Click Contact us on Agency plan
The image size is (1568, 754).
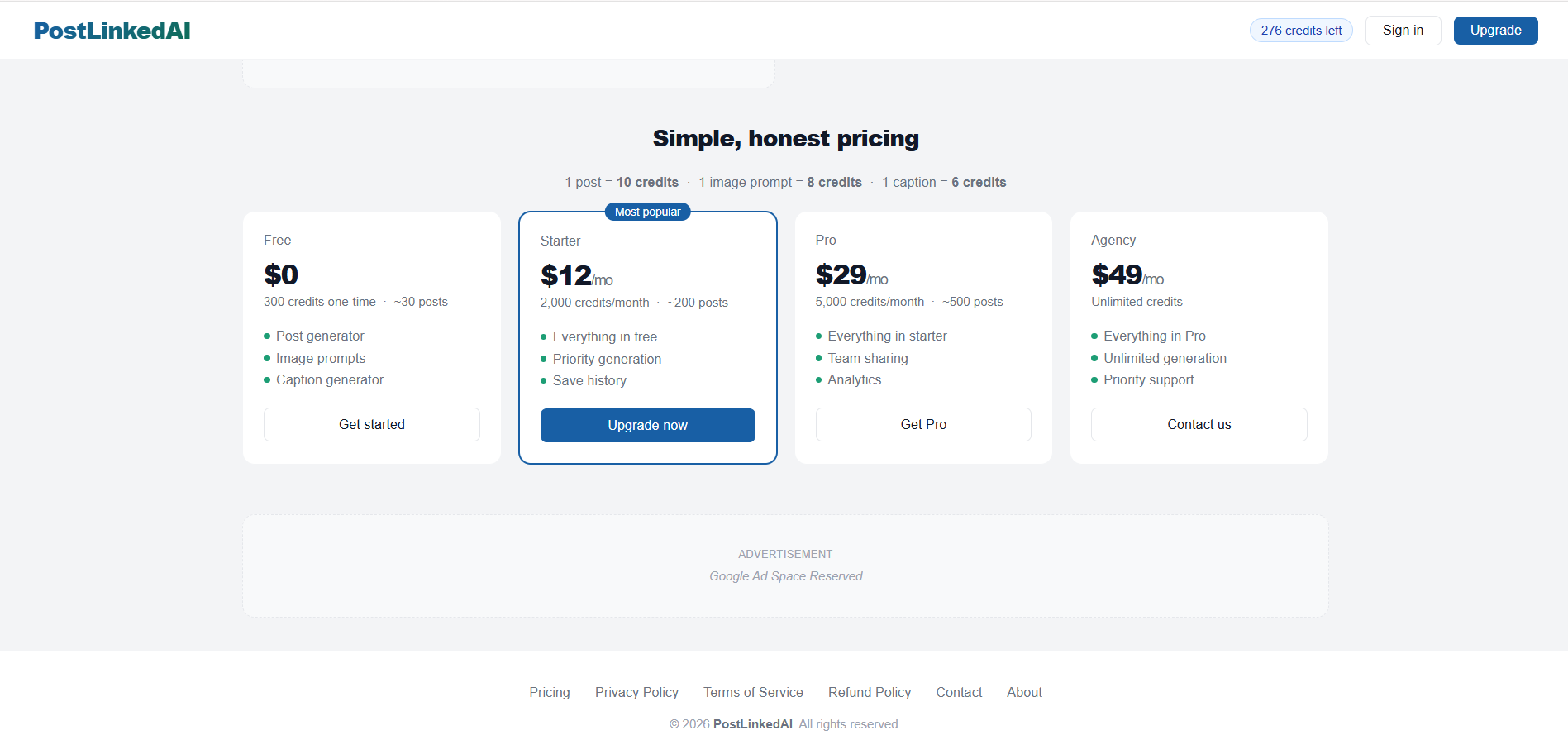pyautogui.click(x=1199, y=424)
